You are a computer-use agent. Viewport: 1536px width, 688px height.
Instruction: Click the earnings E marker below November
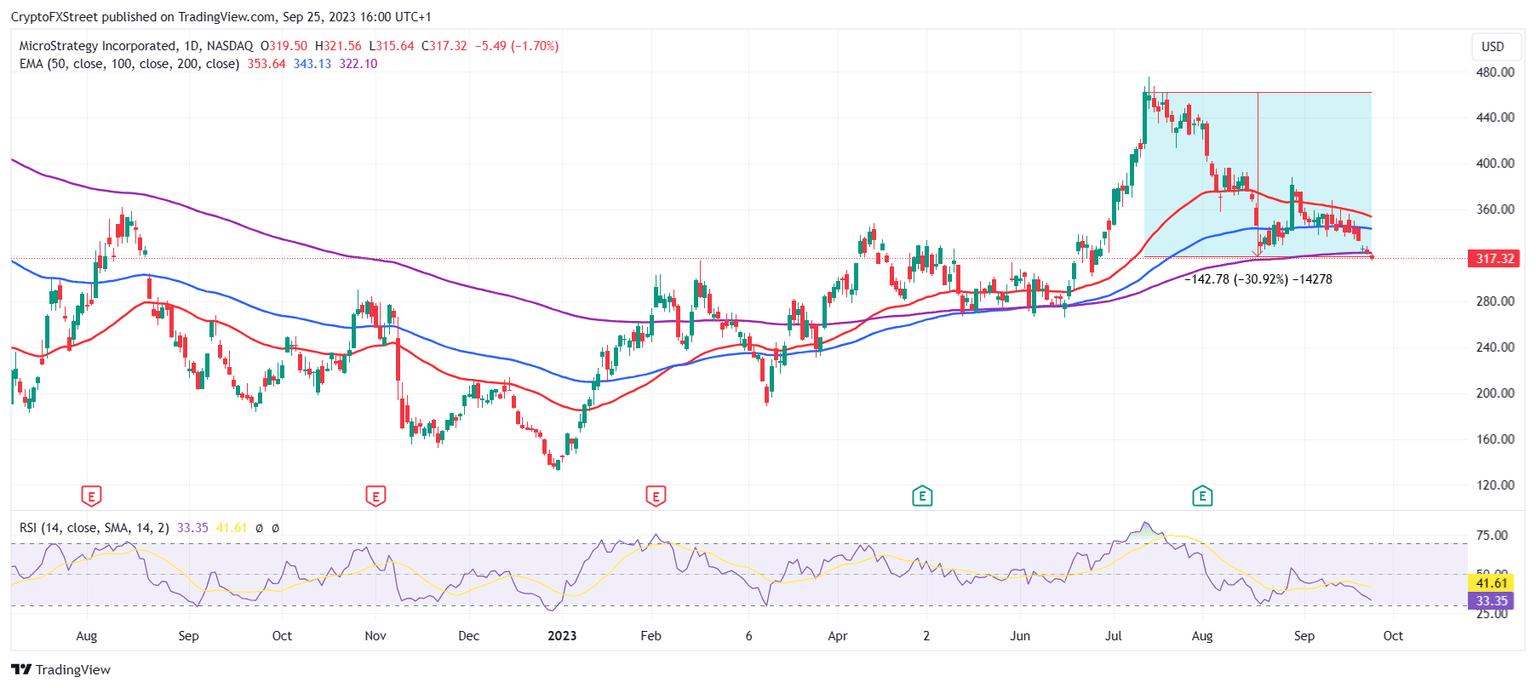[x=376, y=495]
